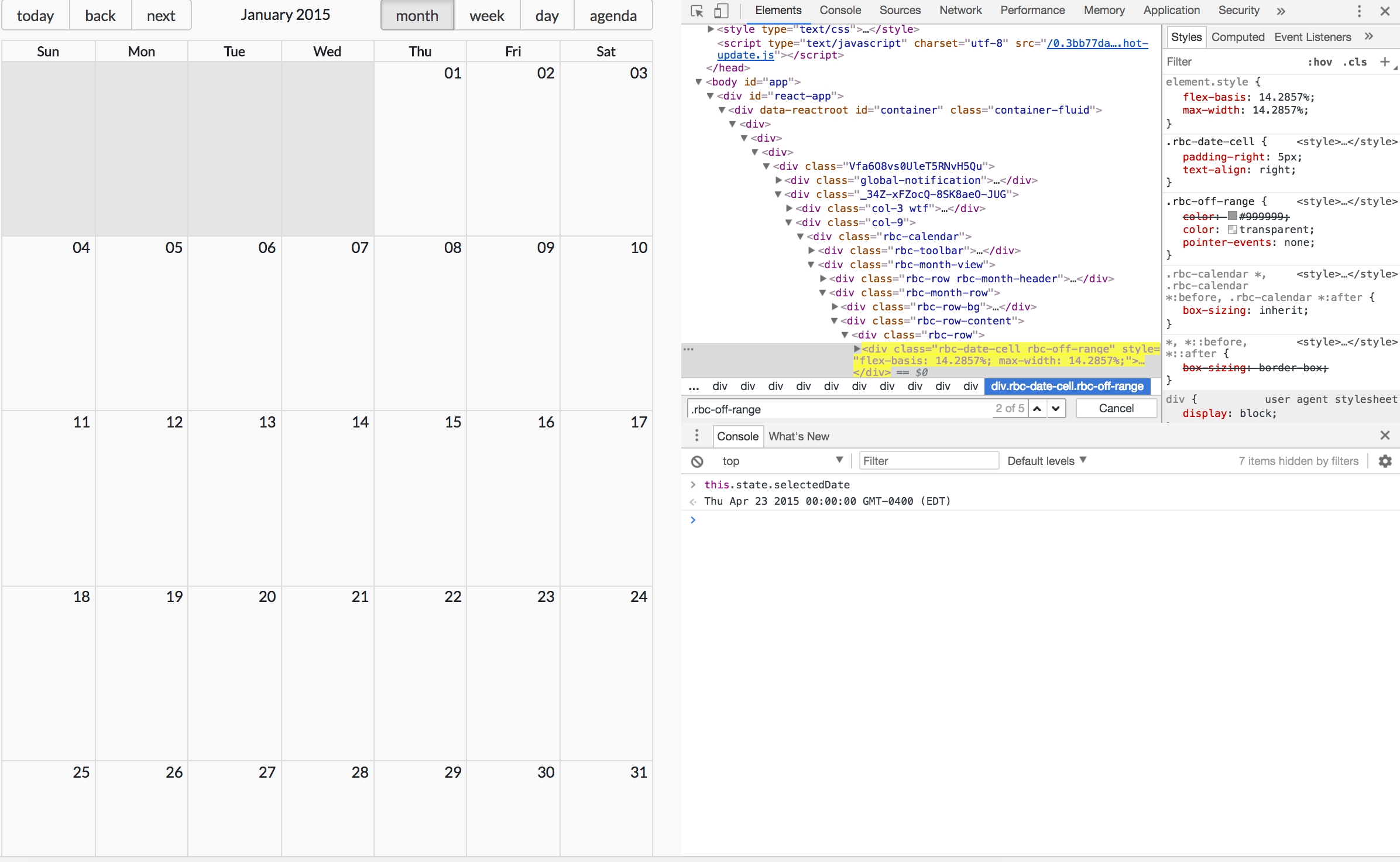This screenshot has height=862, width=1400.
Task: Switch to the Network tab
Action: point(960,11)
